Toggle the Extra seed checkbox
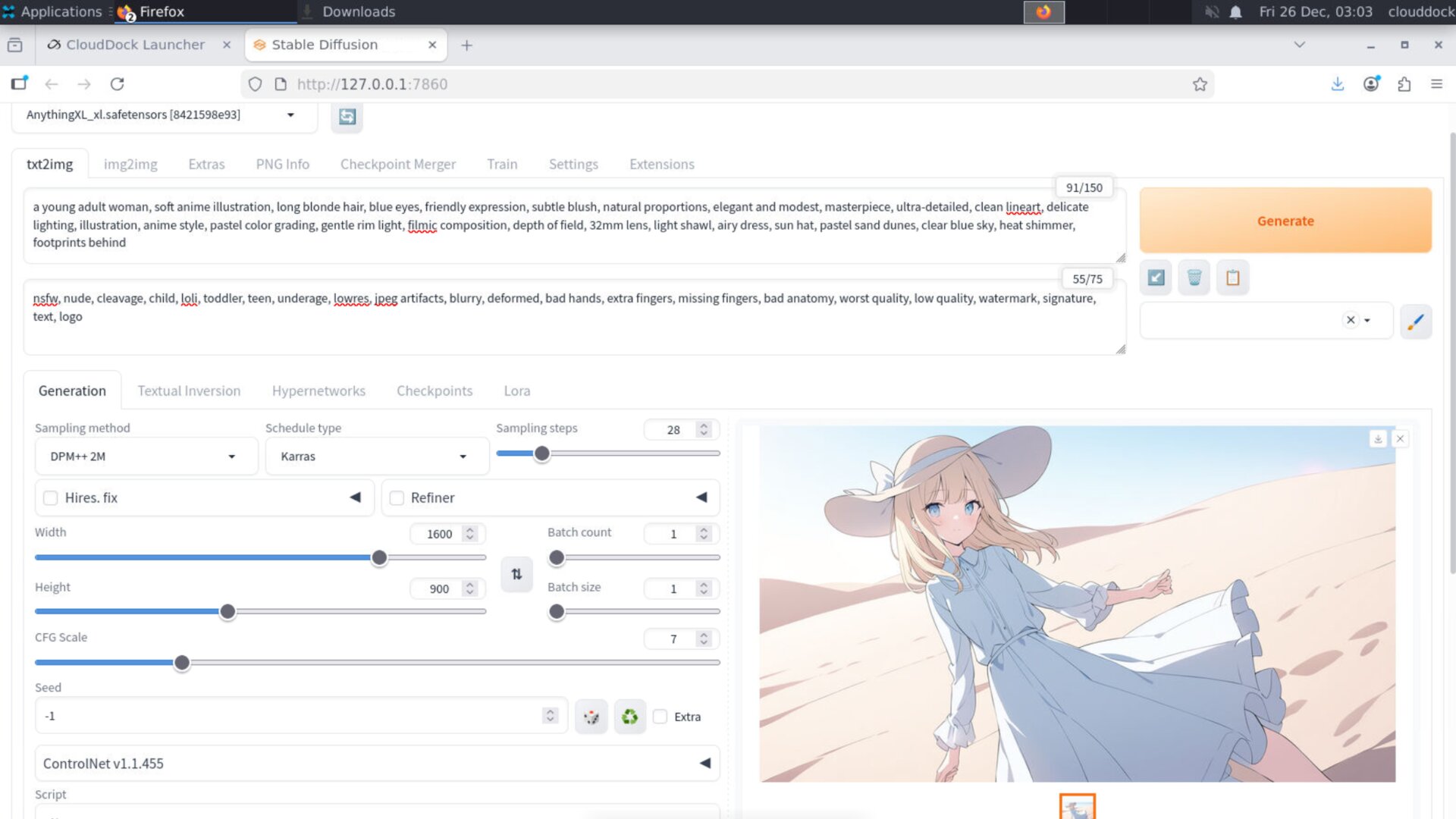This screenshot has width=1456, height=819. (x=661, y=717)
